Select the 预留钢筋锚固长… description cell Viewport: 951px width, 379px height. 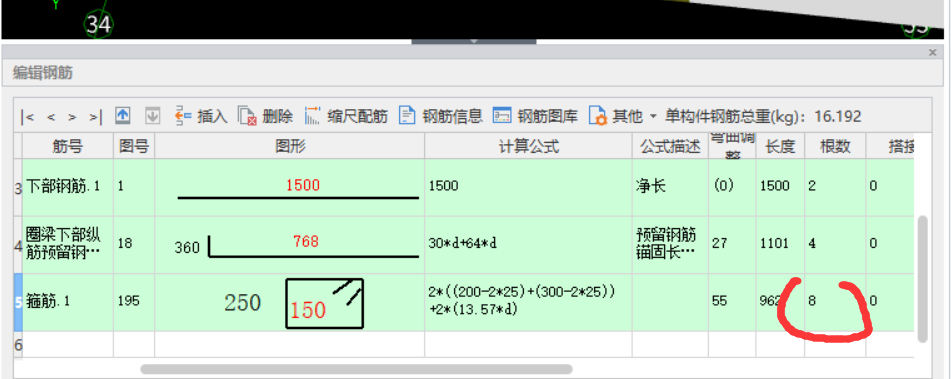(x=670, y=245)
